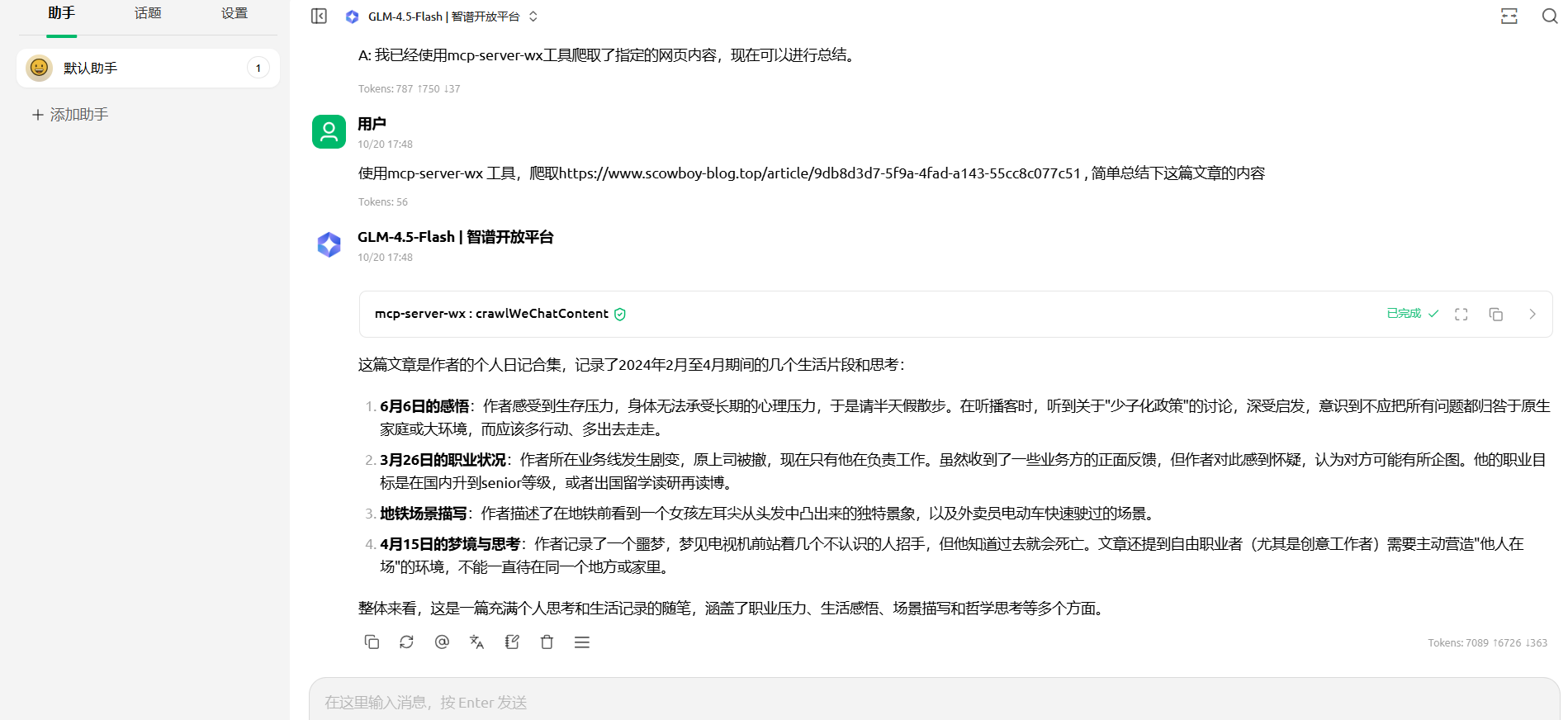Viewport: 1568px width, 720px height.
Task: Open the more options menu below the reply
Action: pos(582,642)
